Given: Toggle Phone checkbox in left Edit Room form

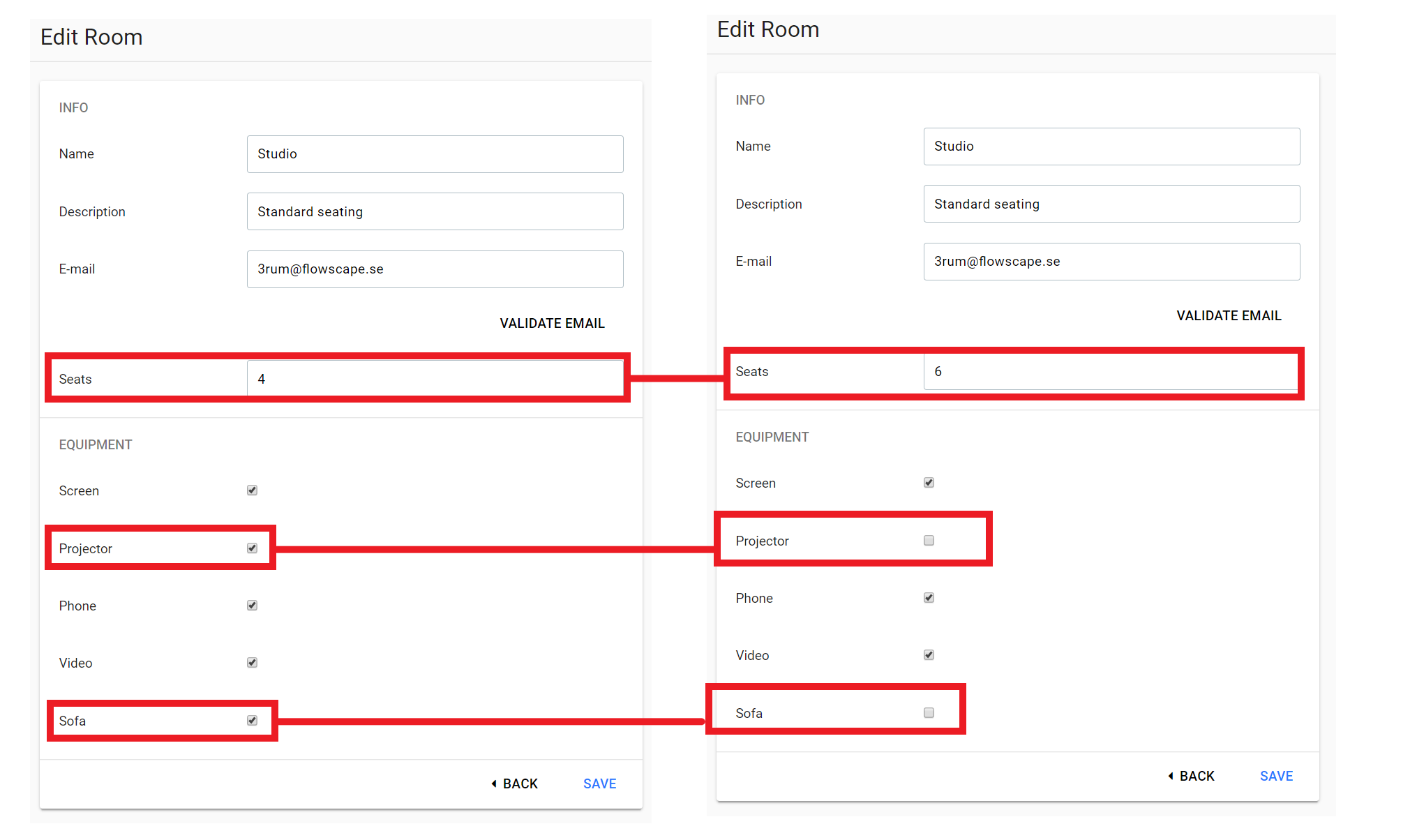Looking at the screenshot, I should (252, 606).
